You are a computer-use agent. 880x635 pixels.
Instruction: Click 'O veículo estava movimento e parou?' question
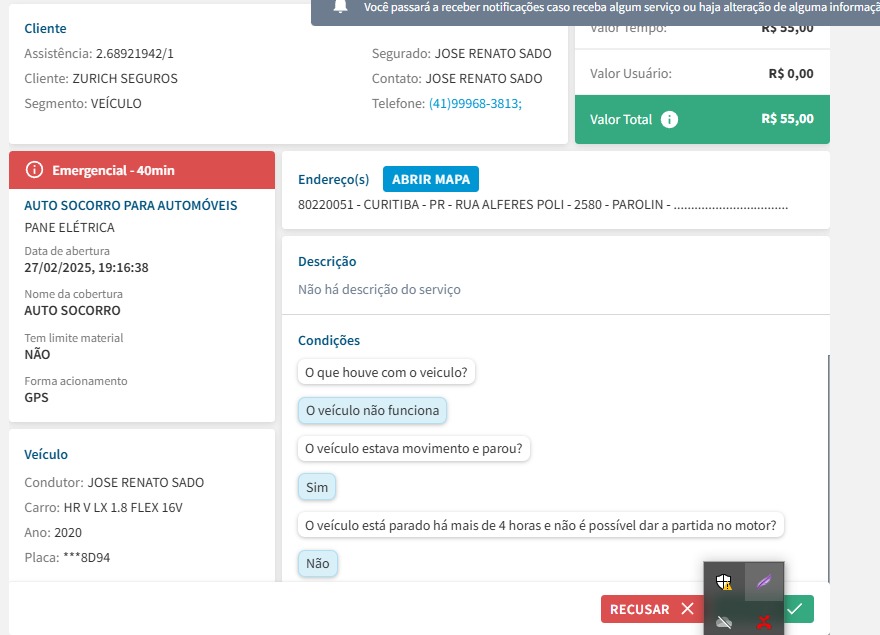pyautogui.click(x=414, y=449)
